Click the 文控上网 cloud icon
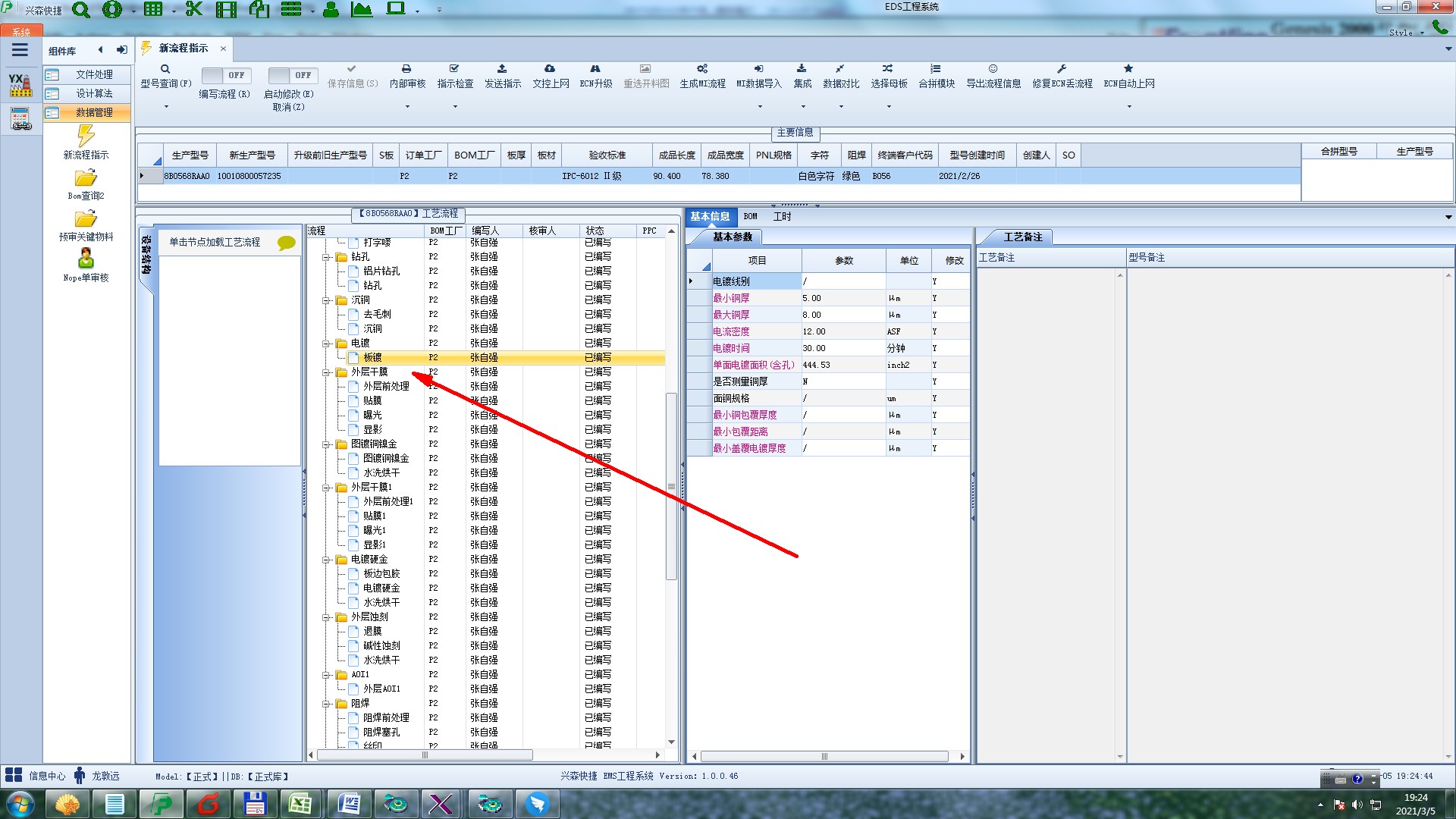 pyautogui.click(x=550, y=69)
